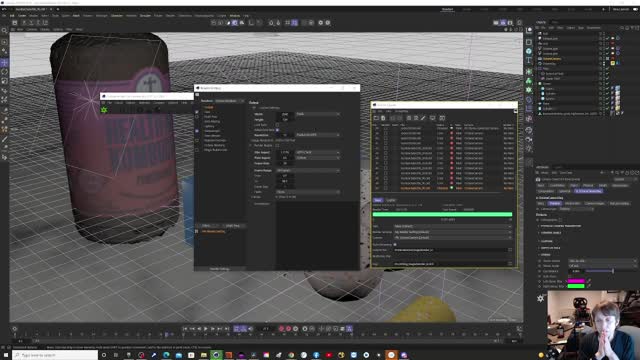This screenshot has height=360, width=640.
Task: Click the Effect... button in Render Settings
Action: point(206,226)
